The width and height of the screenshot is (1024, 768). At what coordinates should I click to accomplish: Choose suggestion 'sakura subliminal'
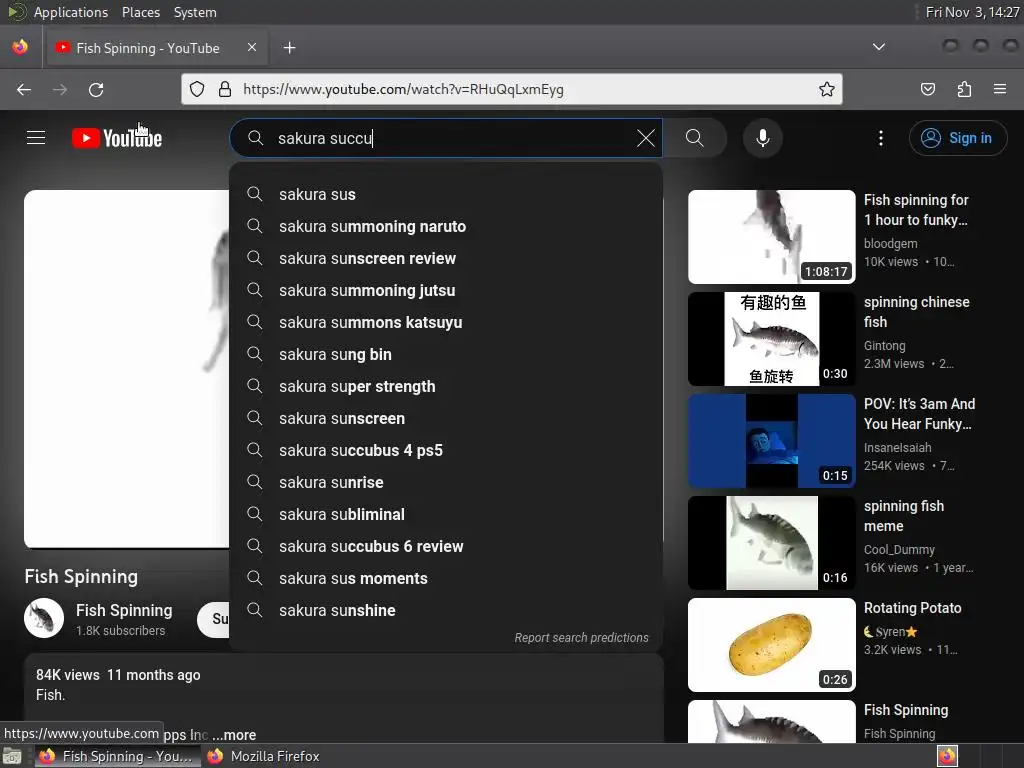(446, 514)
